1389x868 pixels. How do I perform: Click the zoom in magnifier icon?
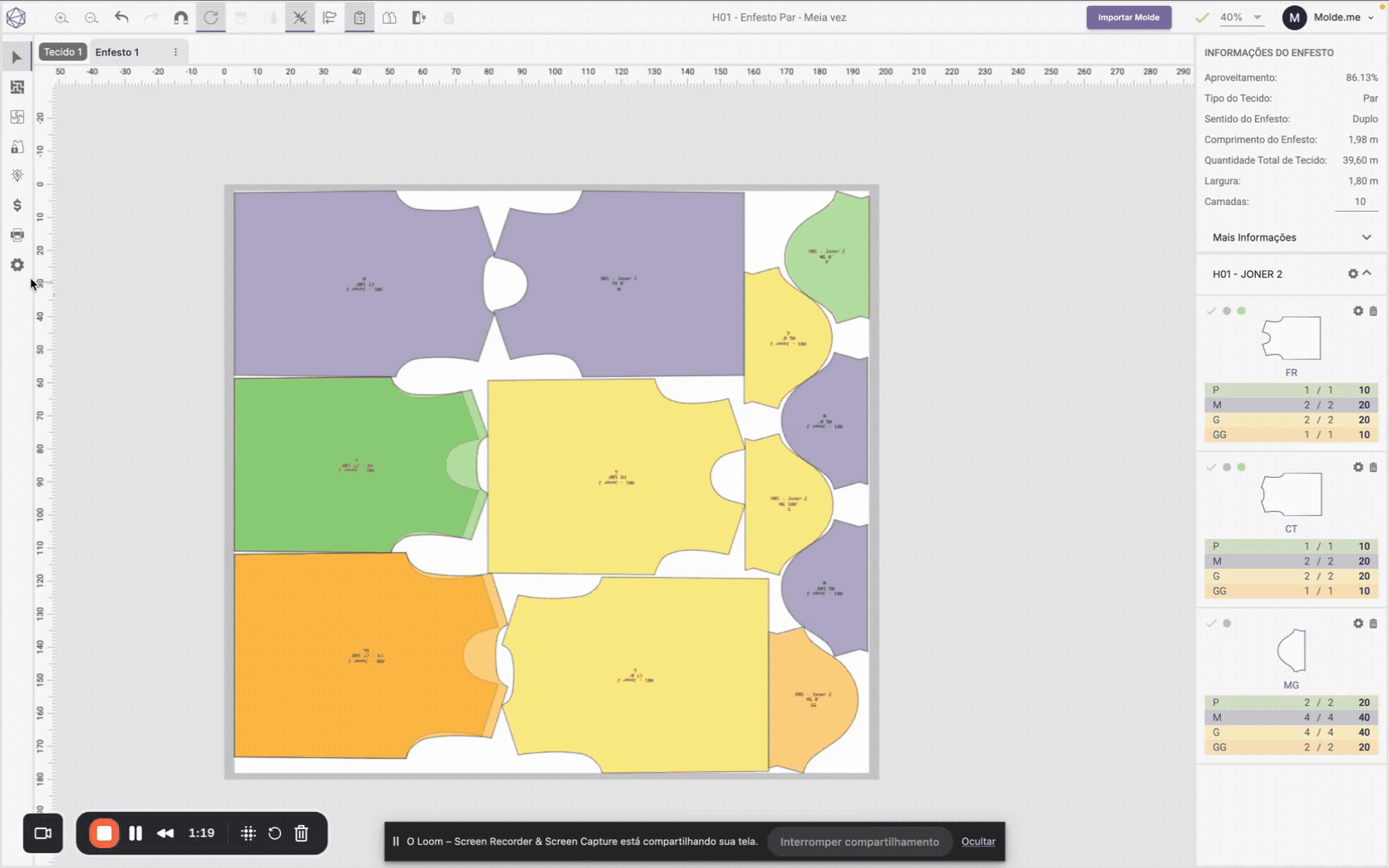[x=61, y=17]
